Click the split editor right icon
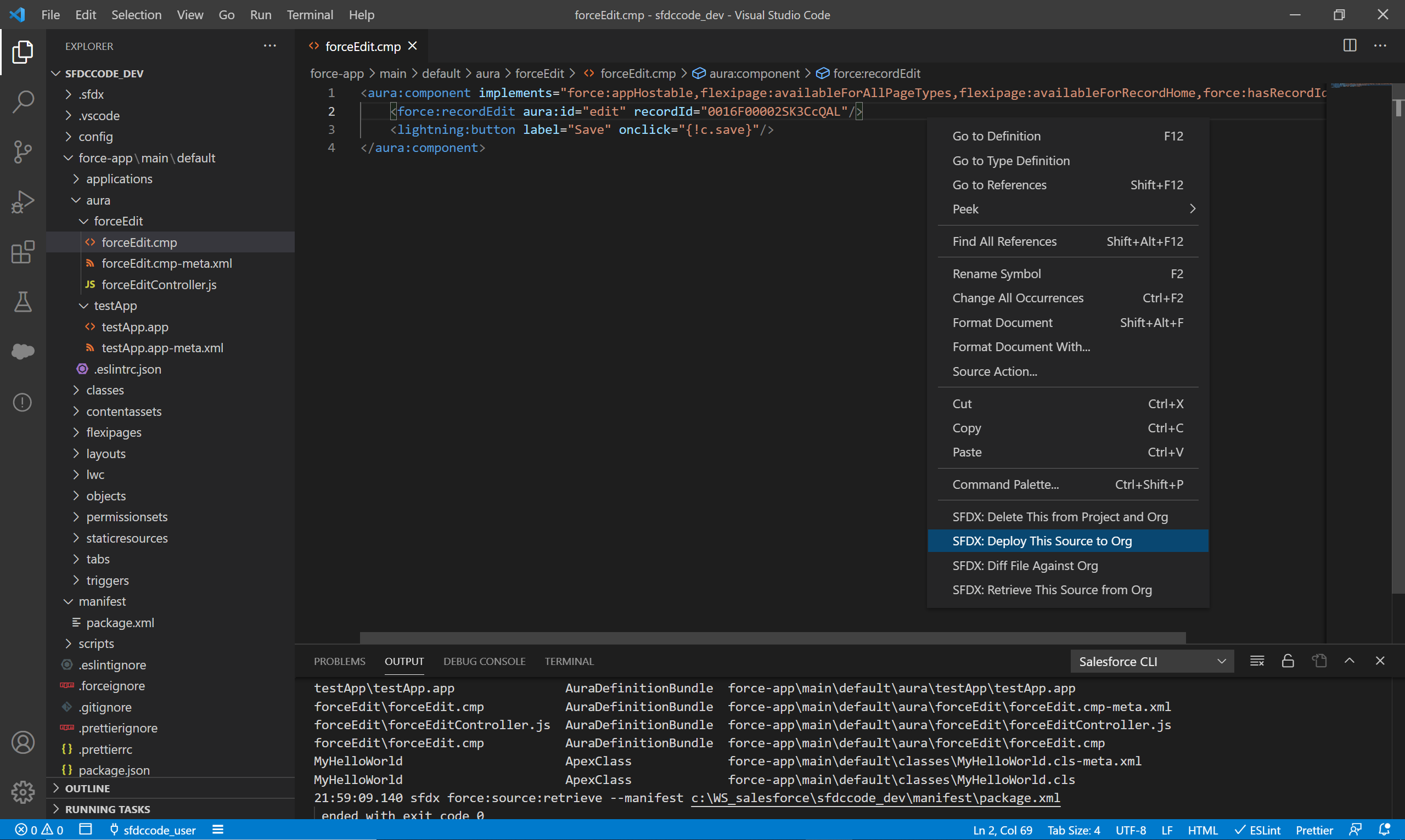This screenshot has width=1405, height=840. pyautogui.click(x=1350, y=46)
